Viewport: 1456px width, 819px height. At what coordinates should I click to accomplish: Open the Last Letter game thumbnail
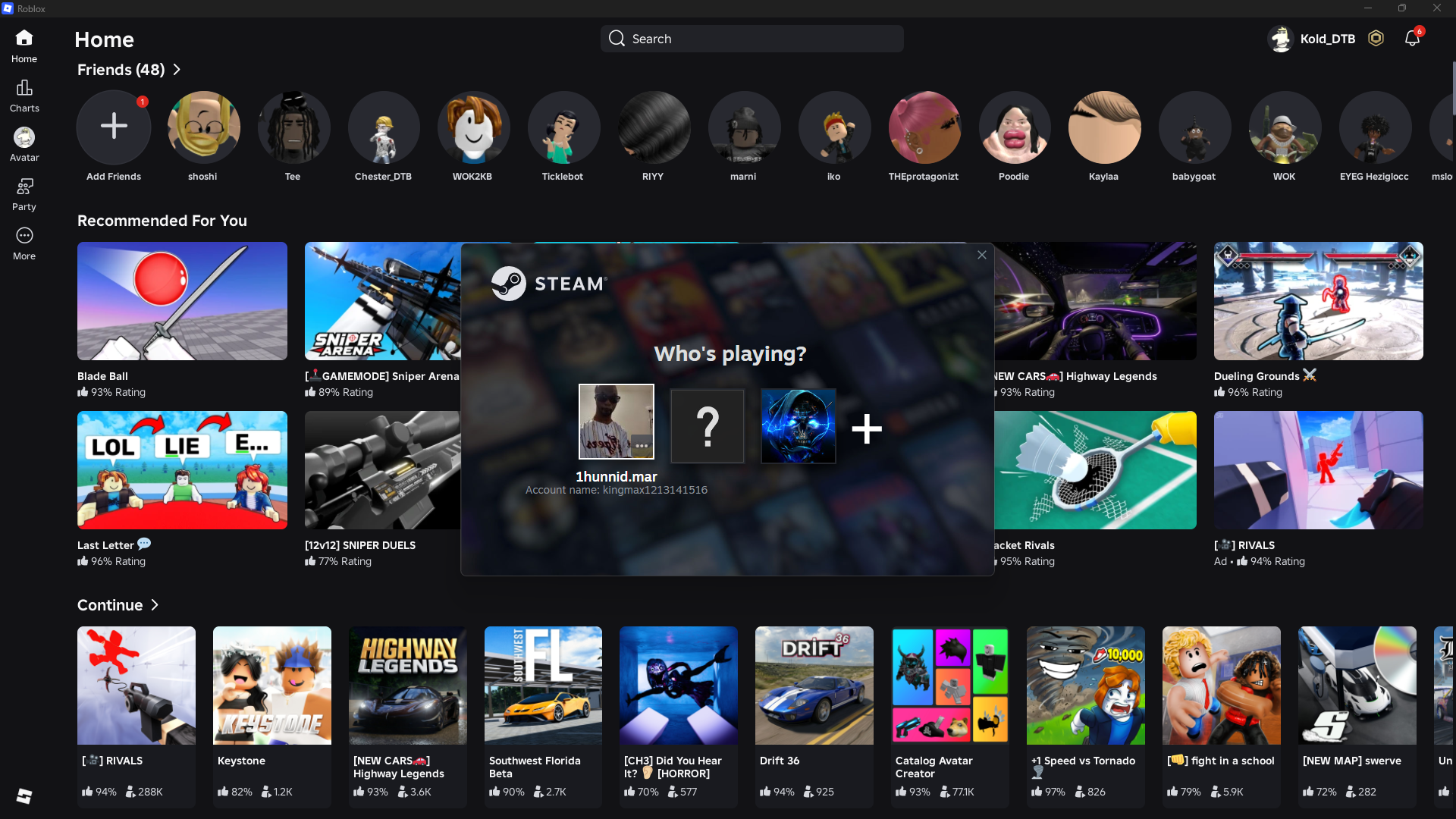coord(182,470)
